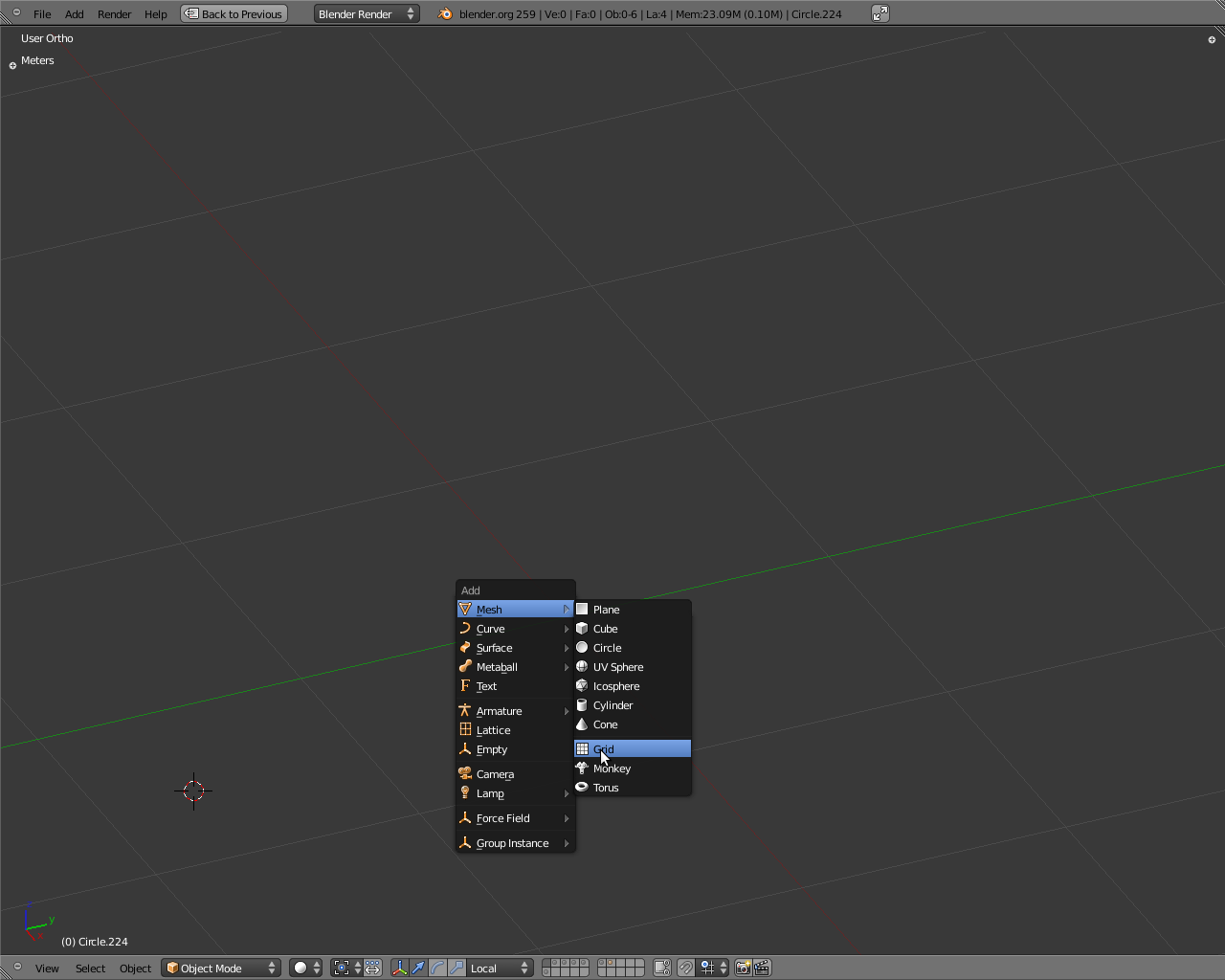Click the Back to Previous button
Image resolution: width=1225 pixels, height=980 pixels.
(234, 14)
